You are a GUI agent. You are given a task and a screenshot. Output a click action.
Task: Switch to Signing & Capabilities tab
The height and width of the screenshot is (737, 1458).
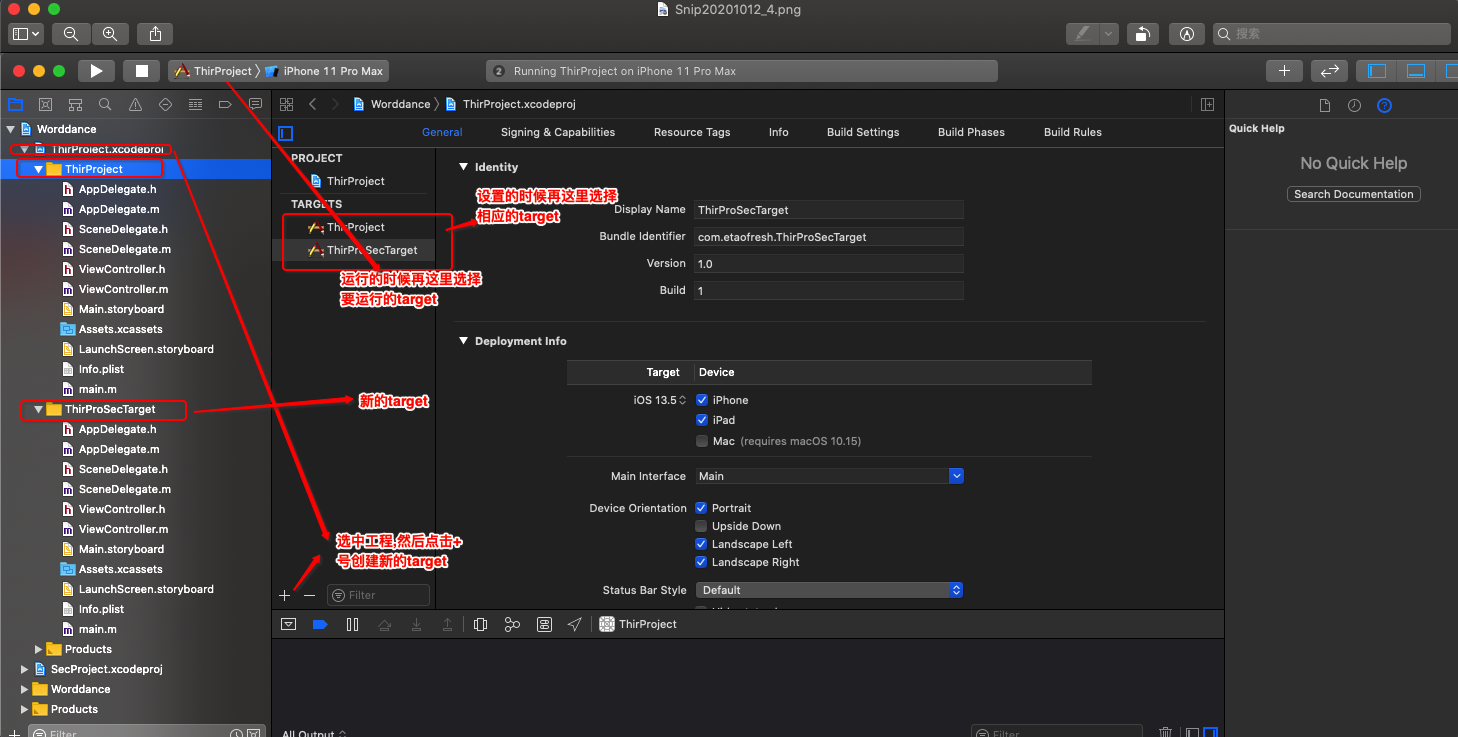558,132
